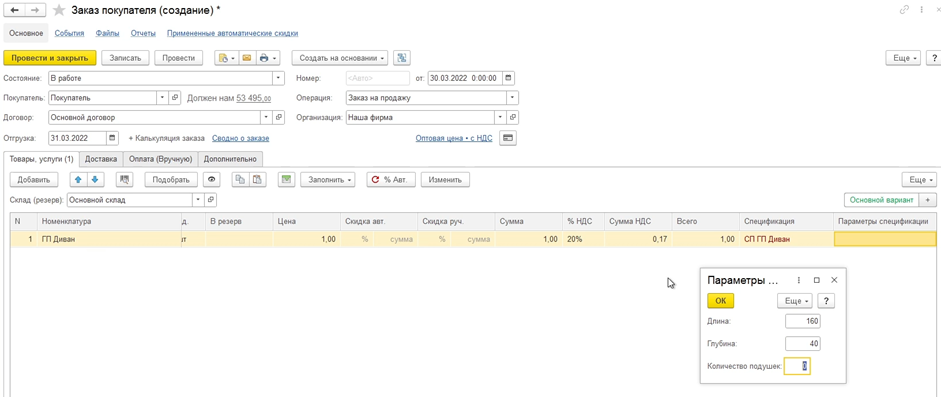Send document via envelope email icon

pos(247,58)
